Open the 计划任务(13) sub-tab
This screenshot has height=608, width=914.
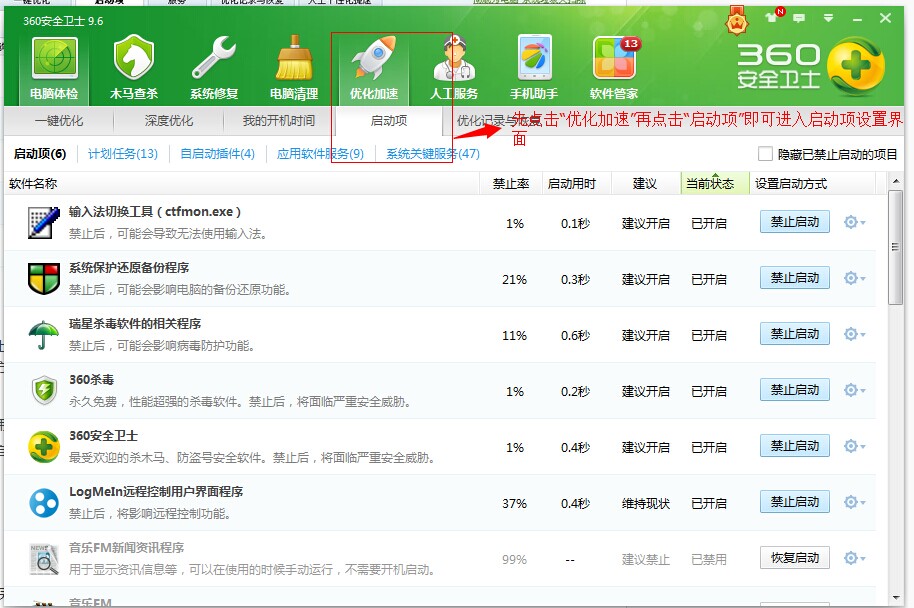[x=123, y=154]
